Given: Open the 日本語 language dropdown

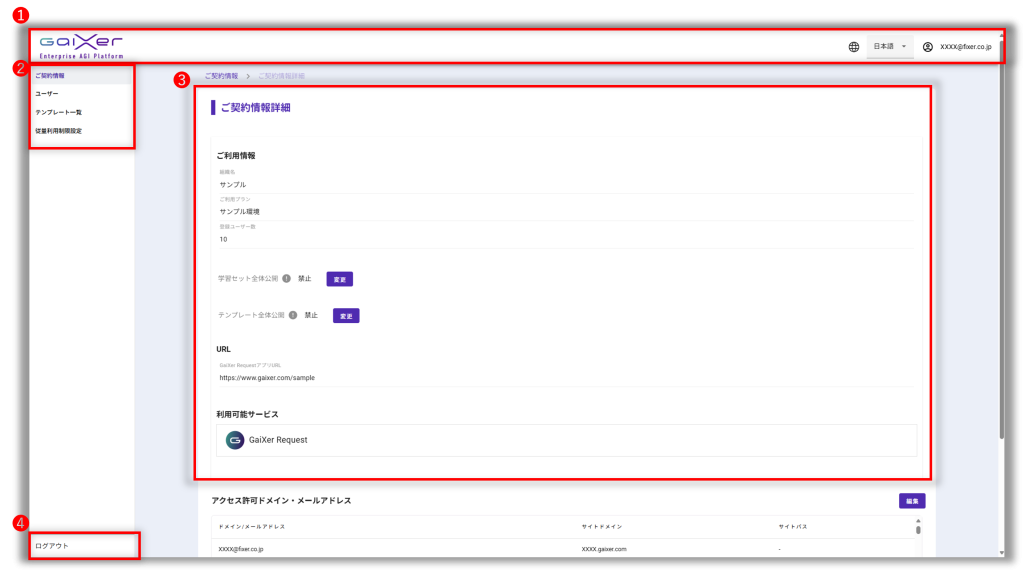Looking at the screenshot, I should tap(889, 47).
